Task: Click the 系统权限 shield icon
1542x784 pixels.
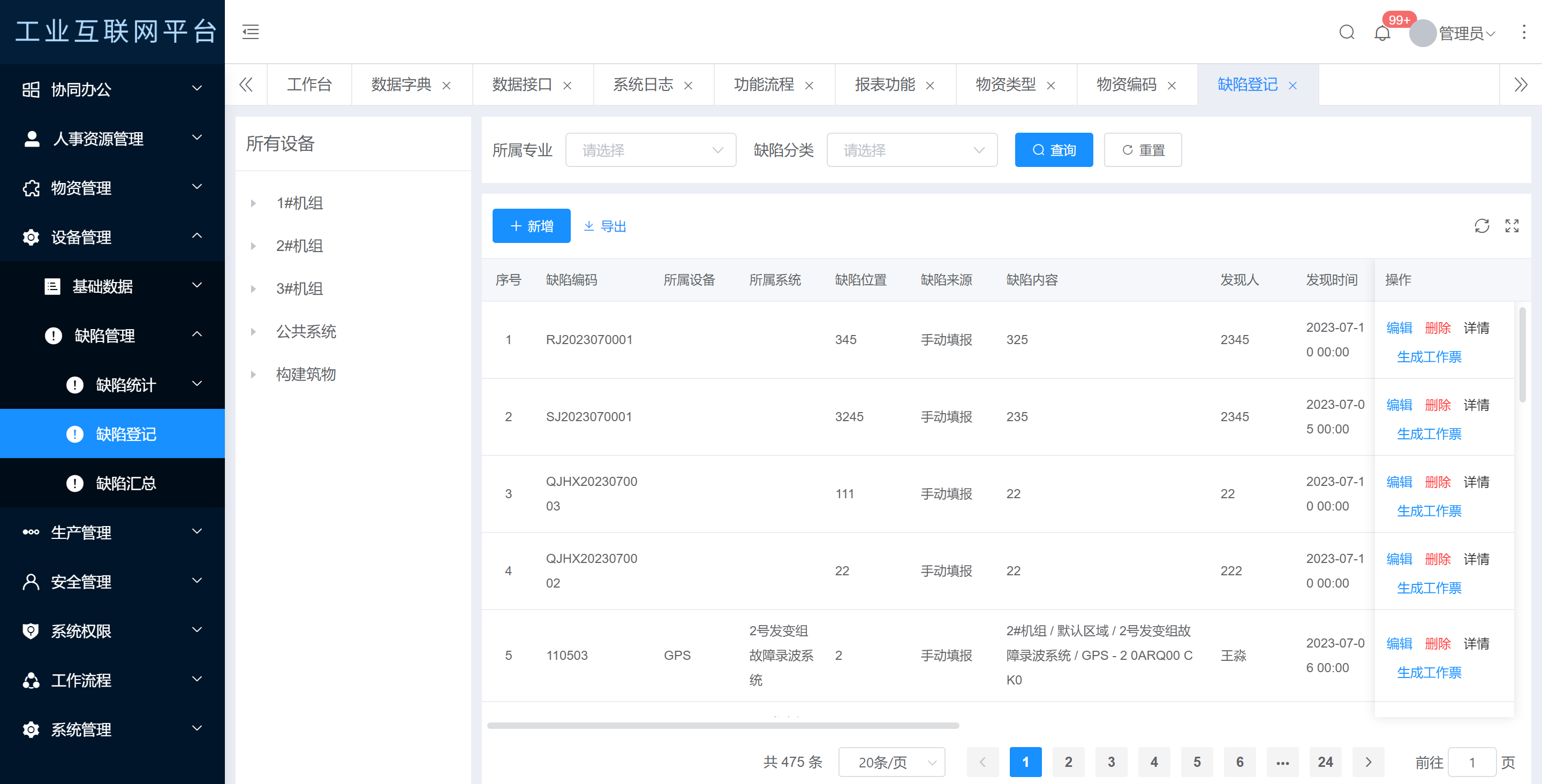Action: [x=31, y=631]
